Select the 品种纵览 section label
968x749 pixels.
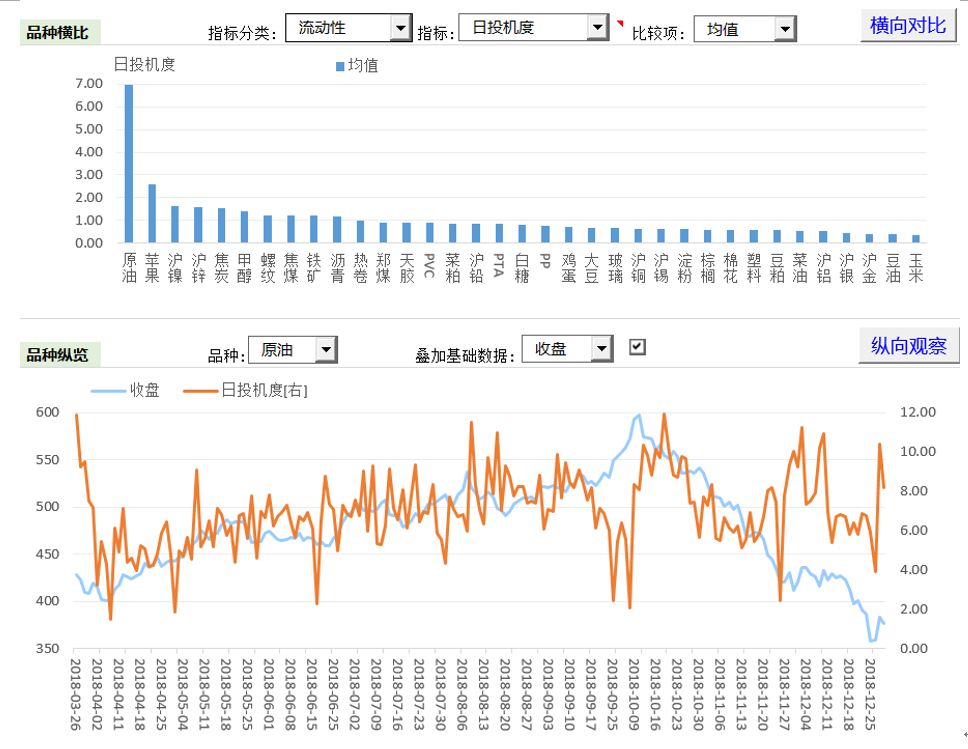pyautogui.click(x=58, y=354)
